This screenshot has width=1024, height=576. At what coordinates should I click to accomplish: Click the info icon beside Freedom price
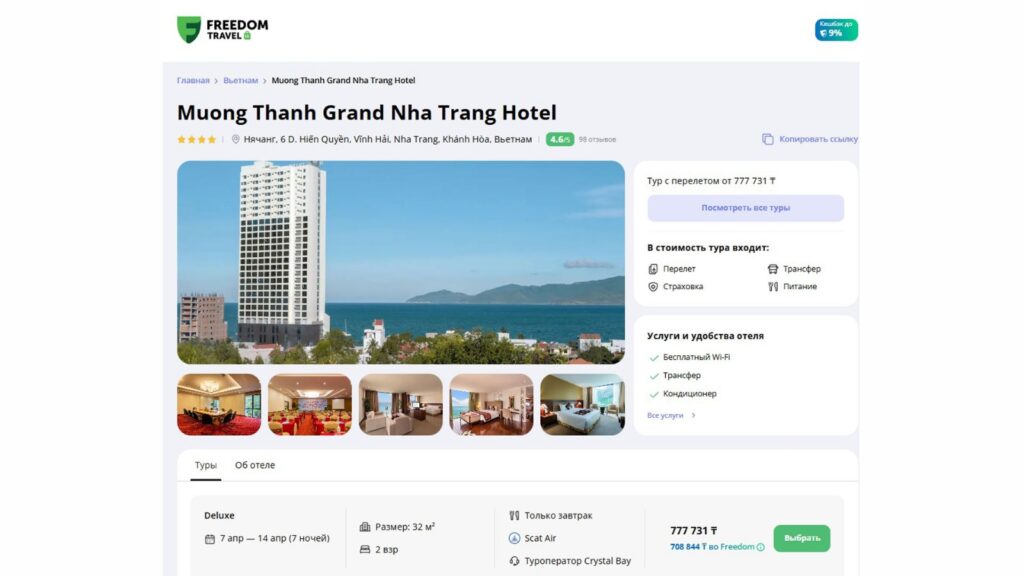[760, 547]
